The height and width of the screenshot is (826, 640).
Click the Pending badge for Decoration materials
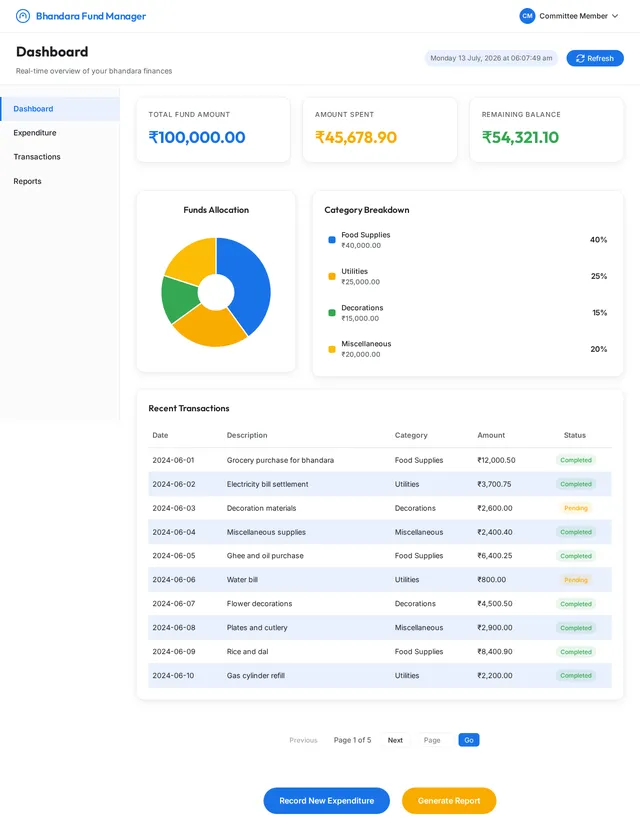coord(576,508)
